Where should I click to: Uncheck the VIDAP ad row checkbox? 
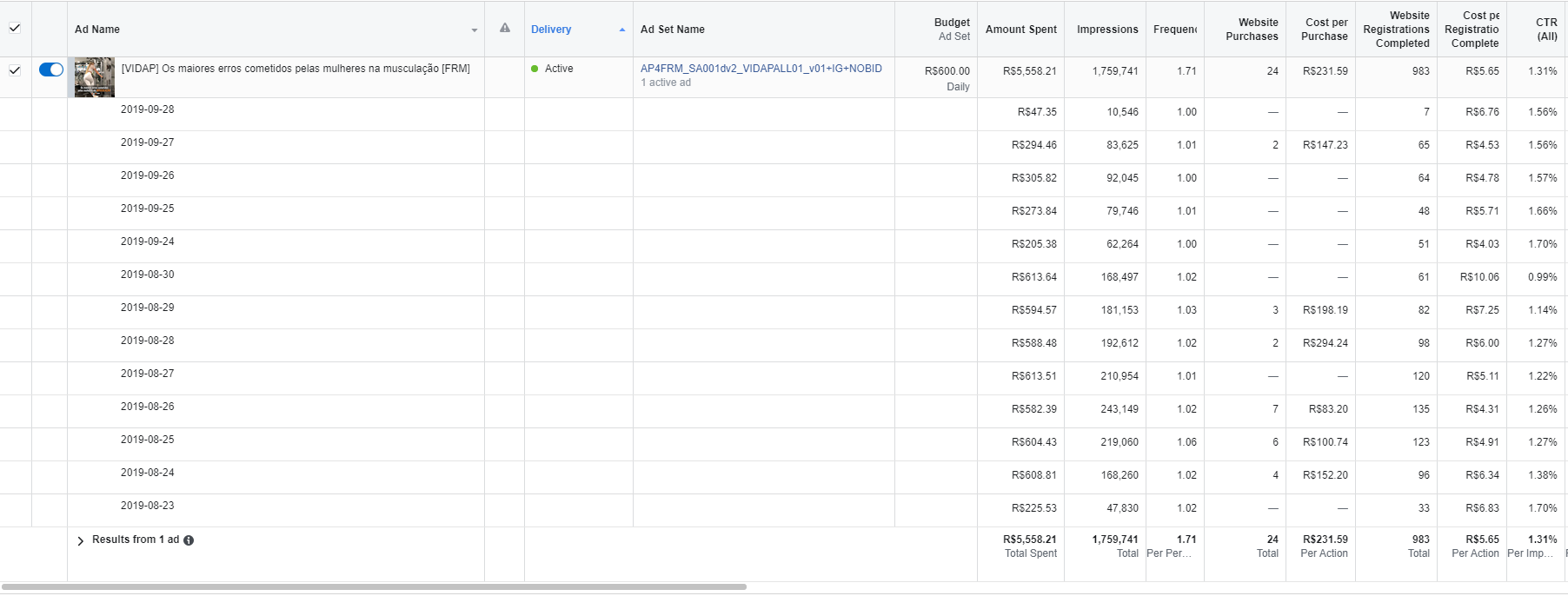tap(15, 70)
